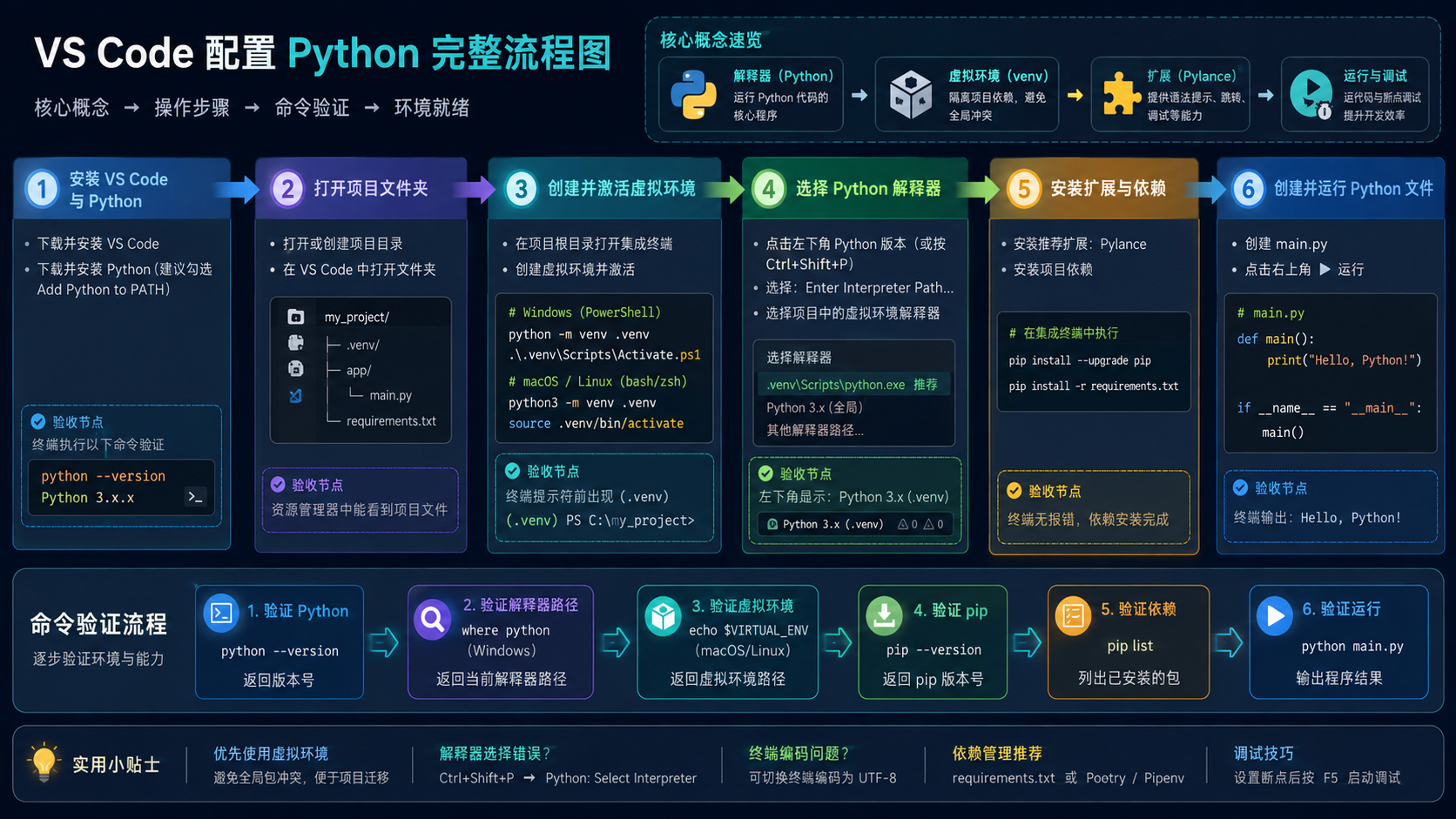Click pip install -r requirements.txt command
The image size is (1456, 819).
pyautogui.click(x=1093, y=386)
